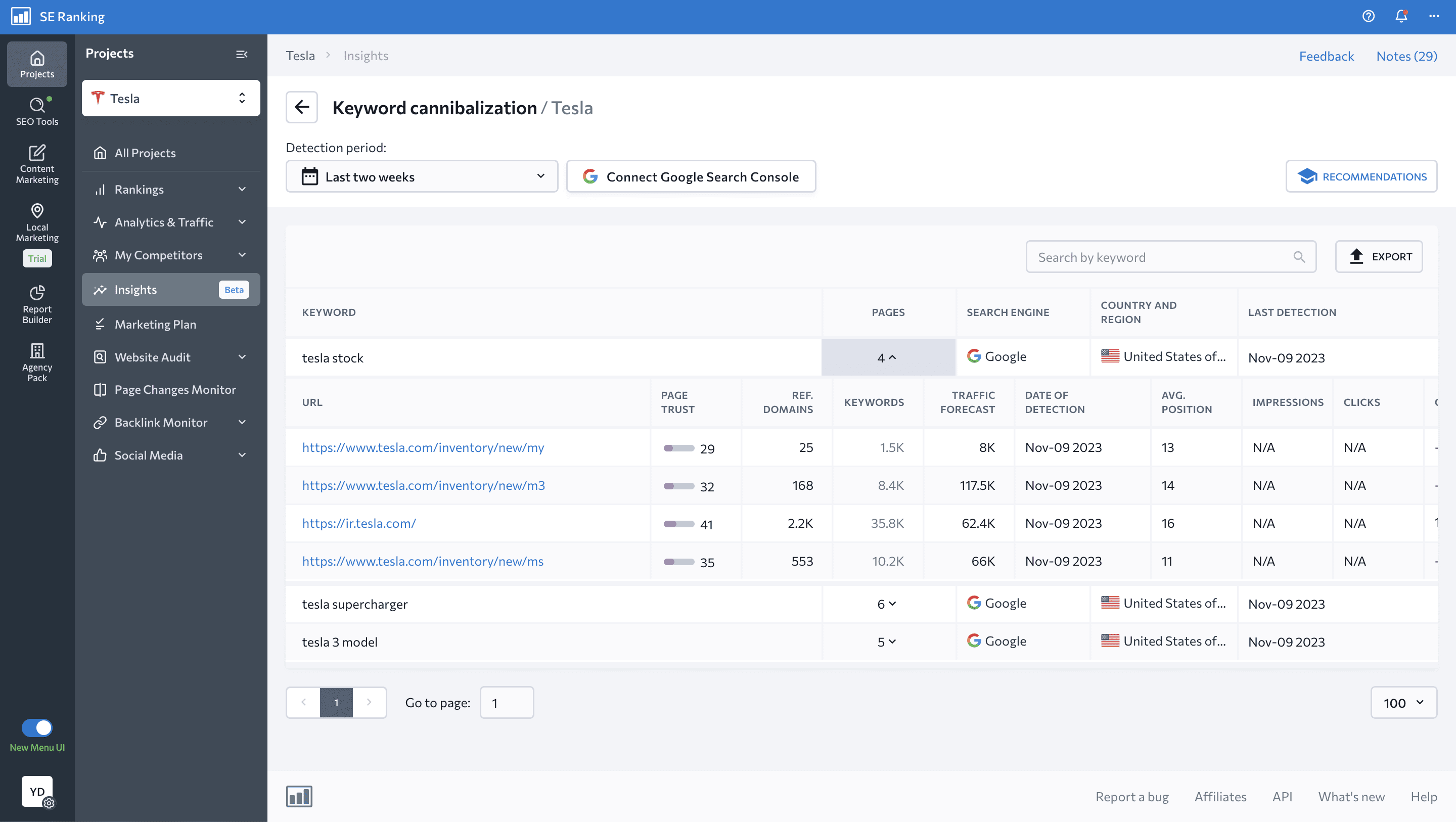Open SEO Tools in the left rail
The height and width of the screenshot is (822, 1456).
tap(37, 111)
